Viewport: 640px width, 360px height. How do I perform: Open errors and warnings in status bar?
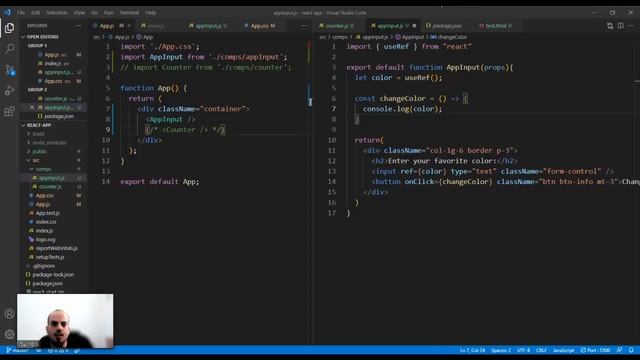[x=58, y=350]
